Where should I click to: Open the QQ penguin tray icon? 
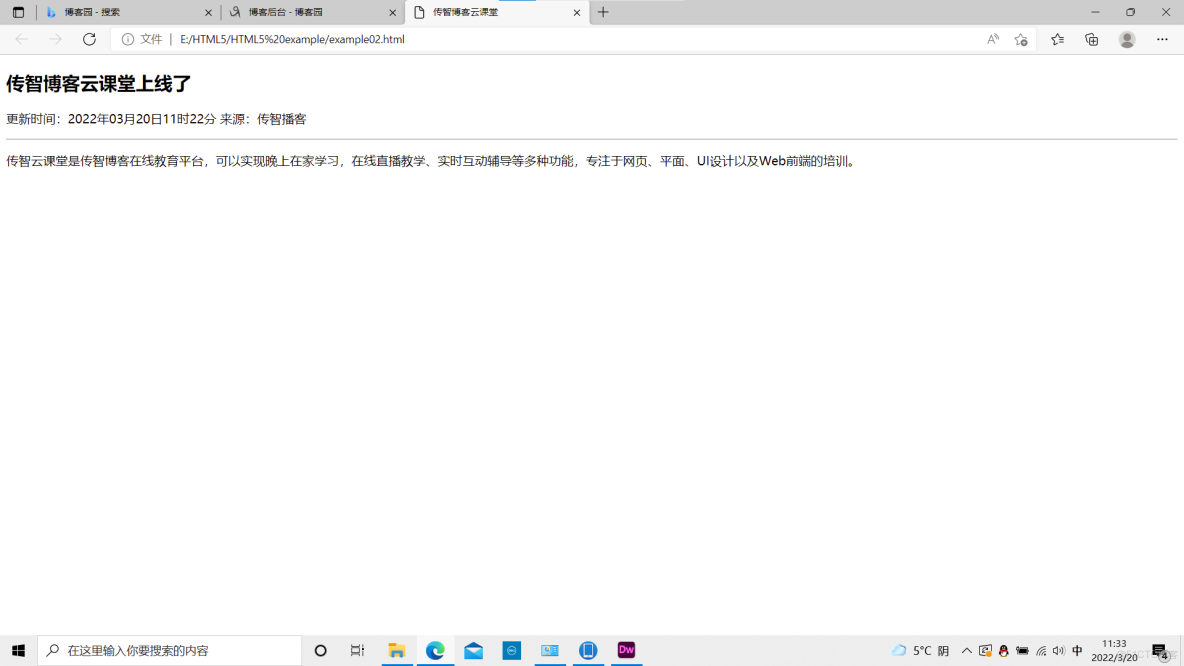click(1004, 650)
